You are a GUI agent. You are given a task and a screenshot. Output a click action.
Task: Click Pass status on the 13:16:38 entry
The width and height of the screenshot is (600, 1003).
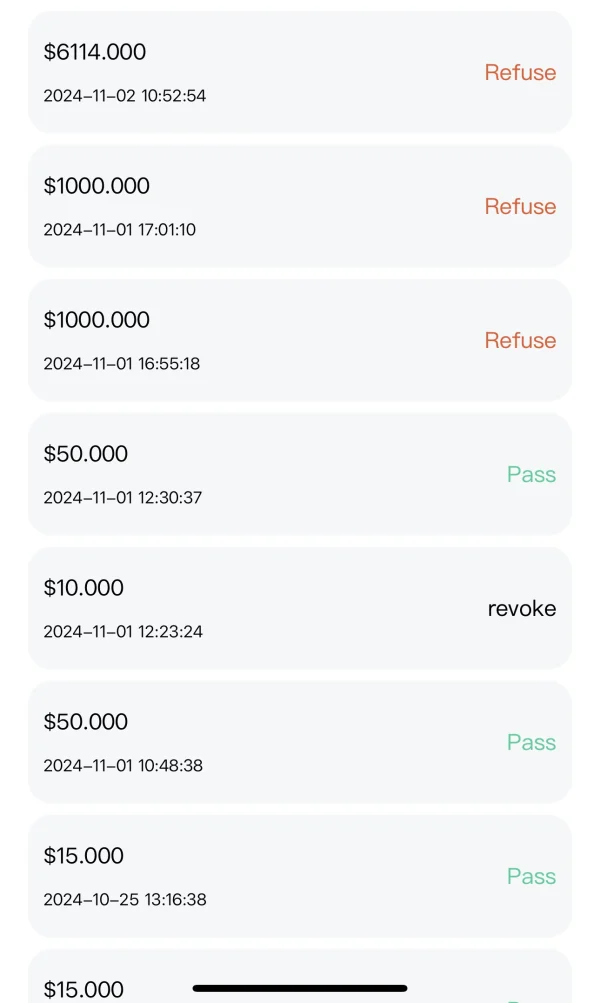point(531,876)
